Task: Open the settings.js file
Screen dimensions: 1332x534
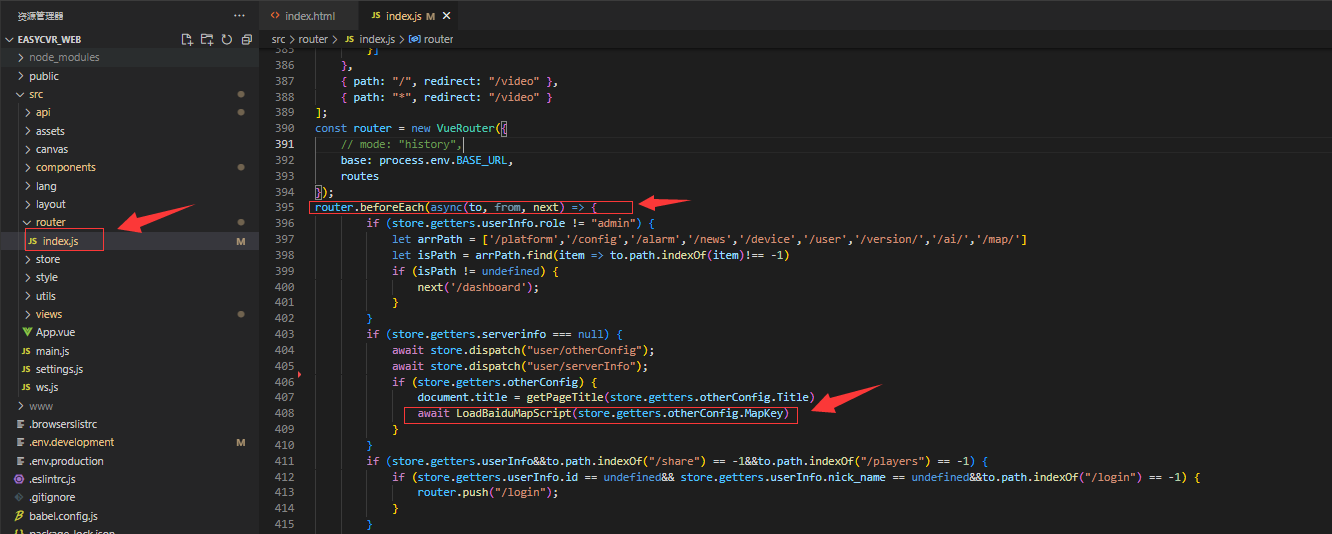Action: pyautogui.click(x=59, y=369)
